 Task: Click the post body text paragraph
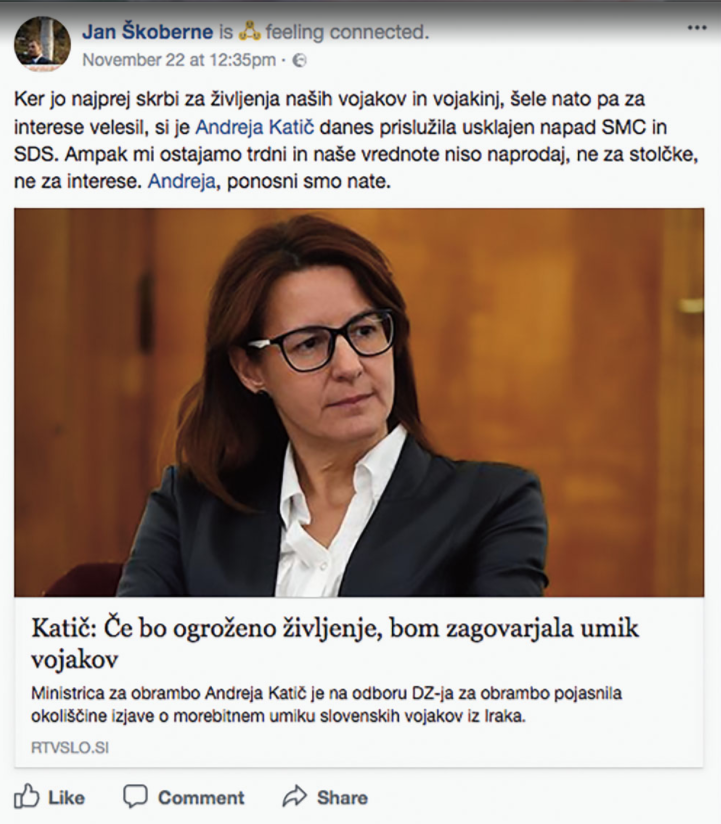(356, 140)
